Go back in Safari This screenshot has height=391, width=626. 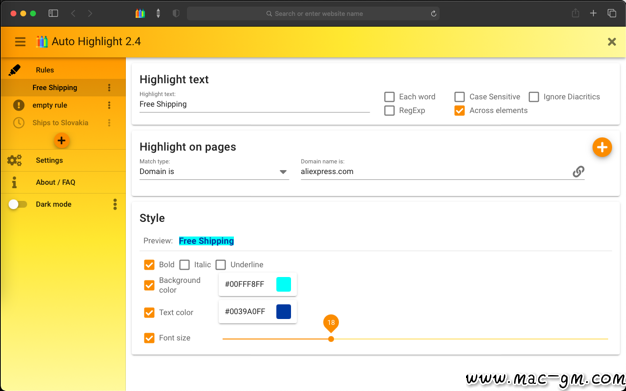click(x=73, y=14)
